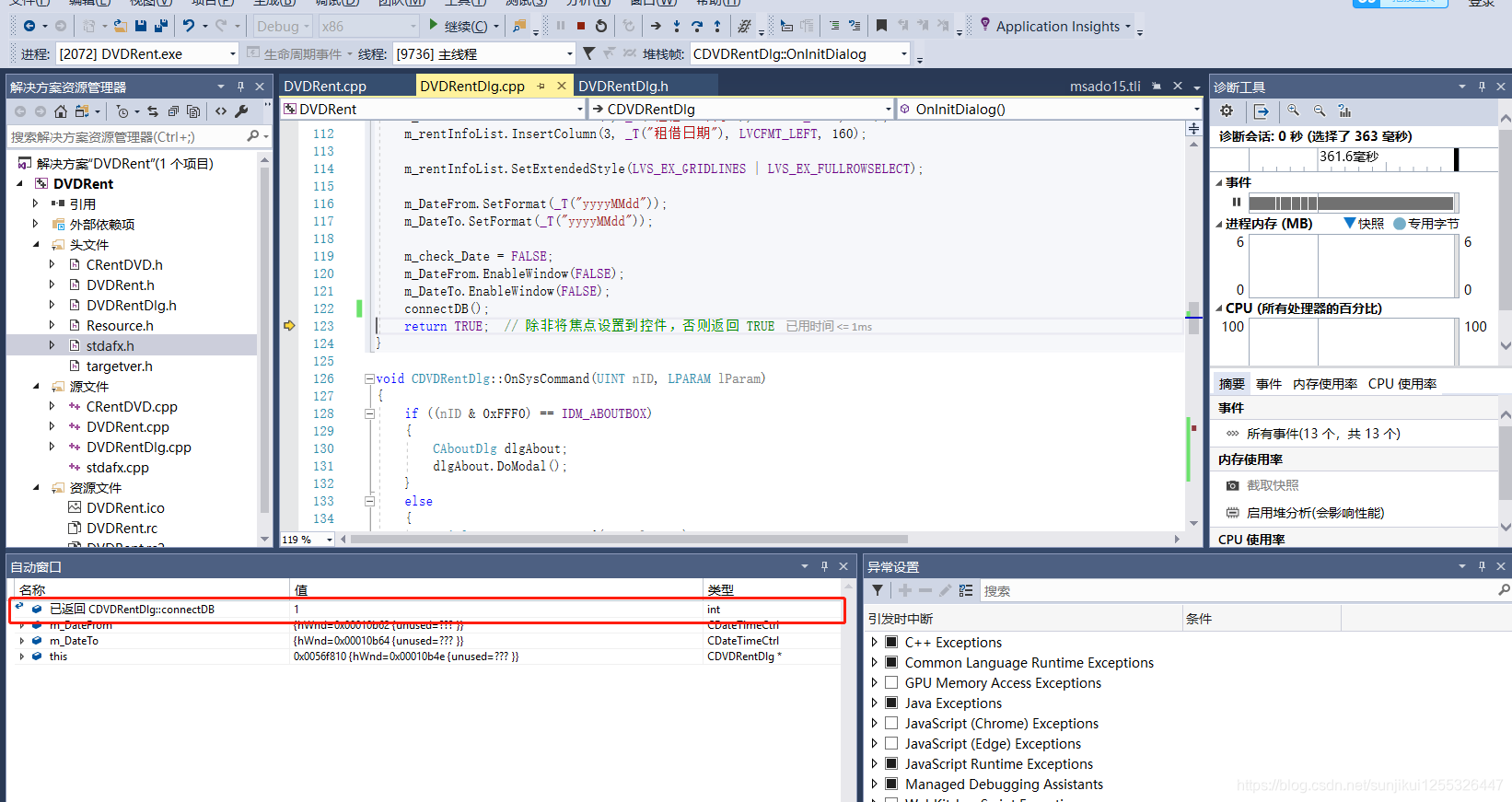The image size is (1512, 802).
Task: Open diagnostic tools settings gear
Action: 1227,110
